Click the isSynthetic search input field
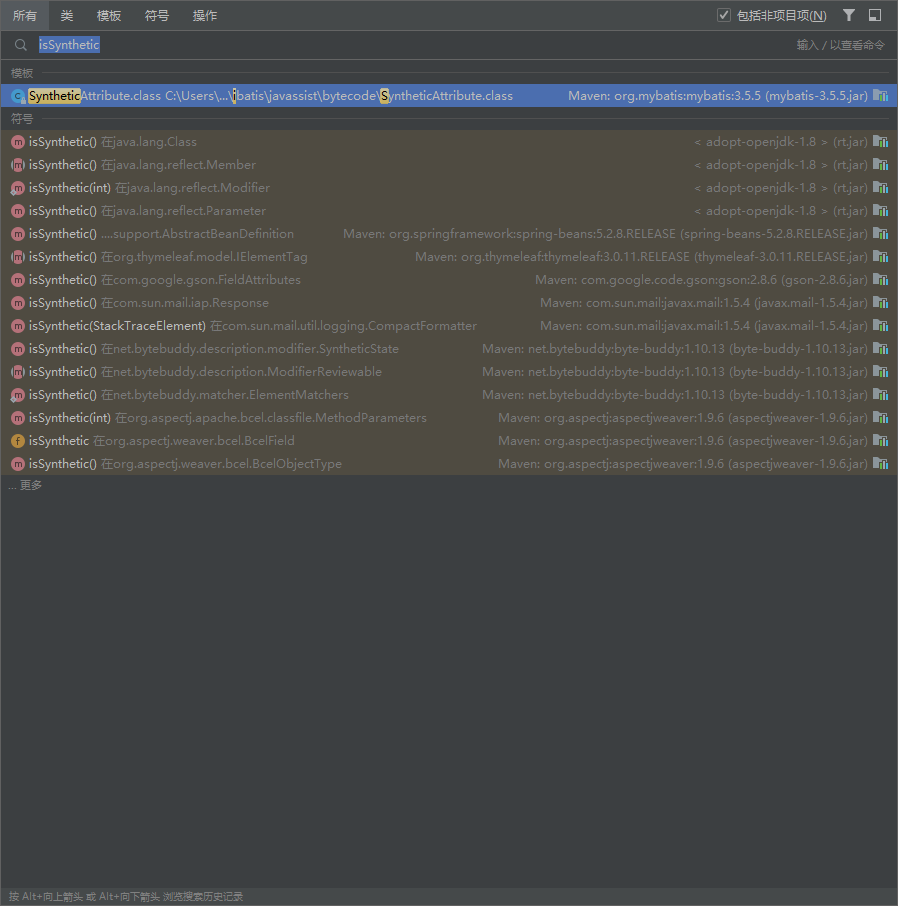 point(400,45)
